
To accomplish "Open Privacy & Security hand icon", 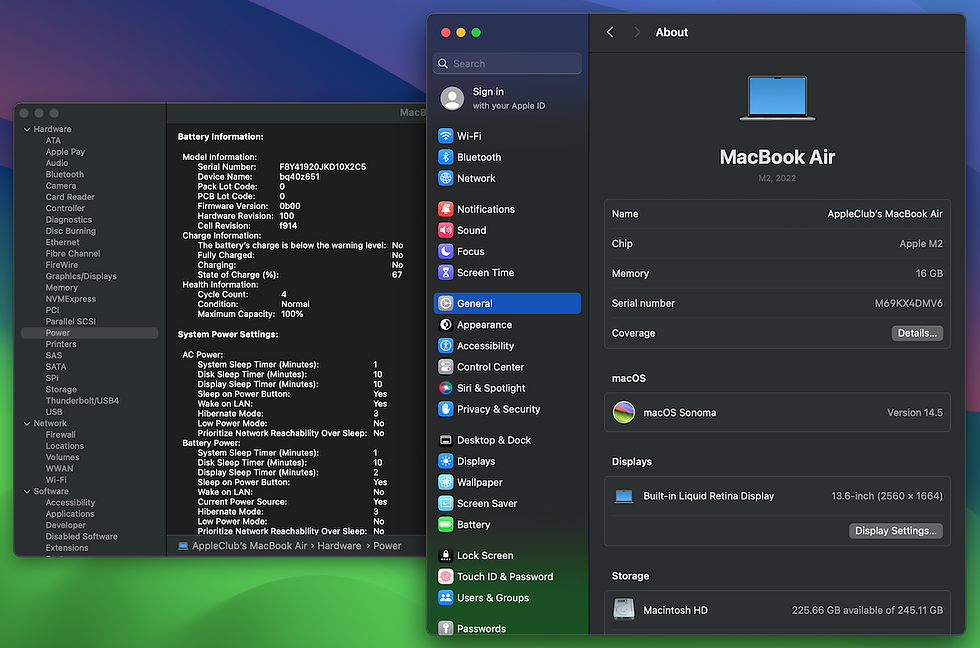I will point(445,409).
